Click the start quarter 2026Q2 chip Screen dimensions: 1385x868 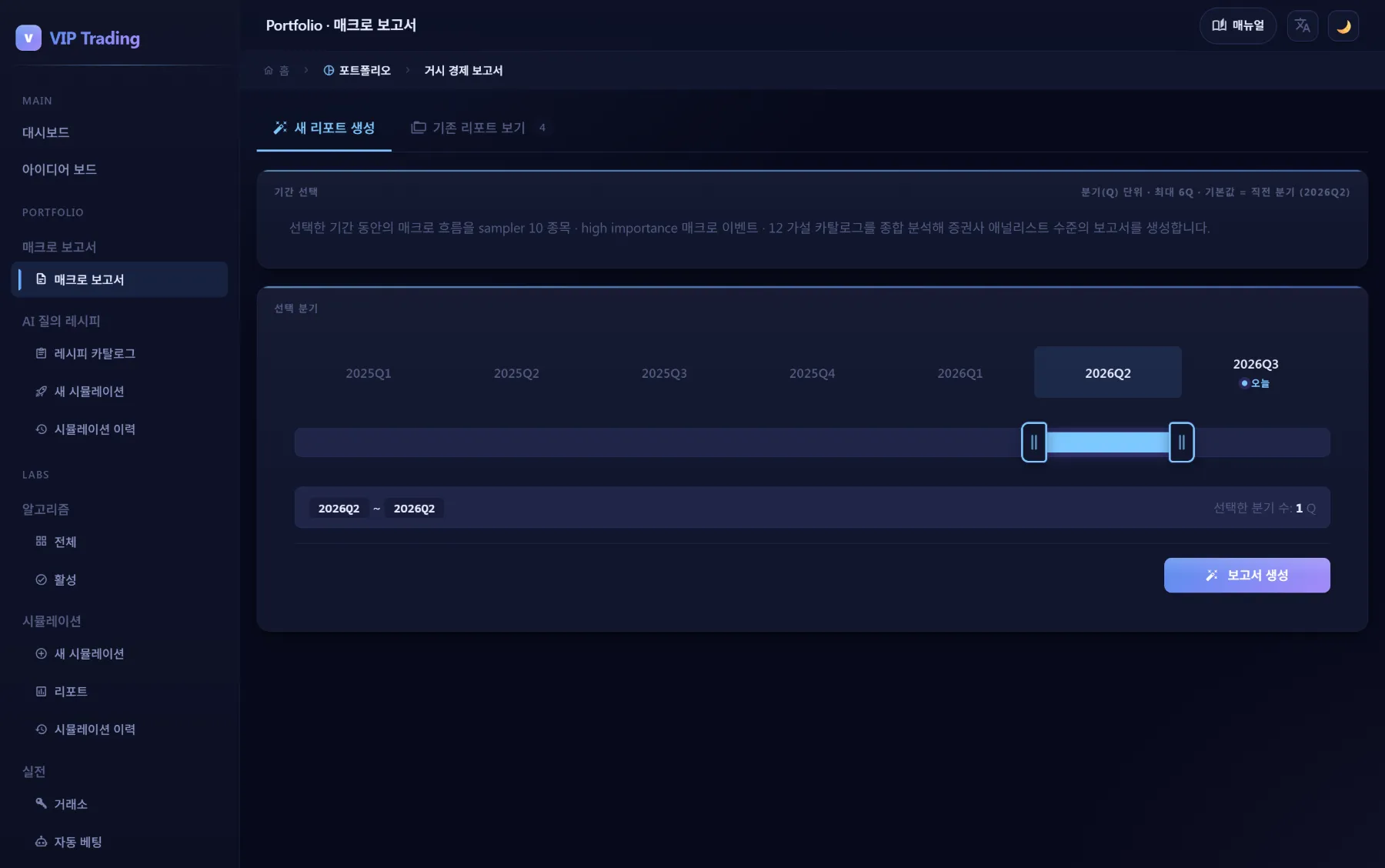[339, 509]
